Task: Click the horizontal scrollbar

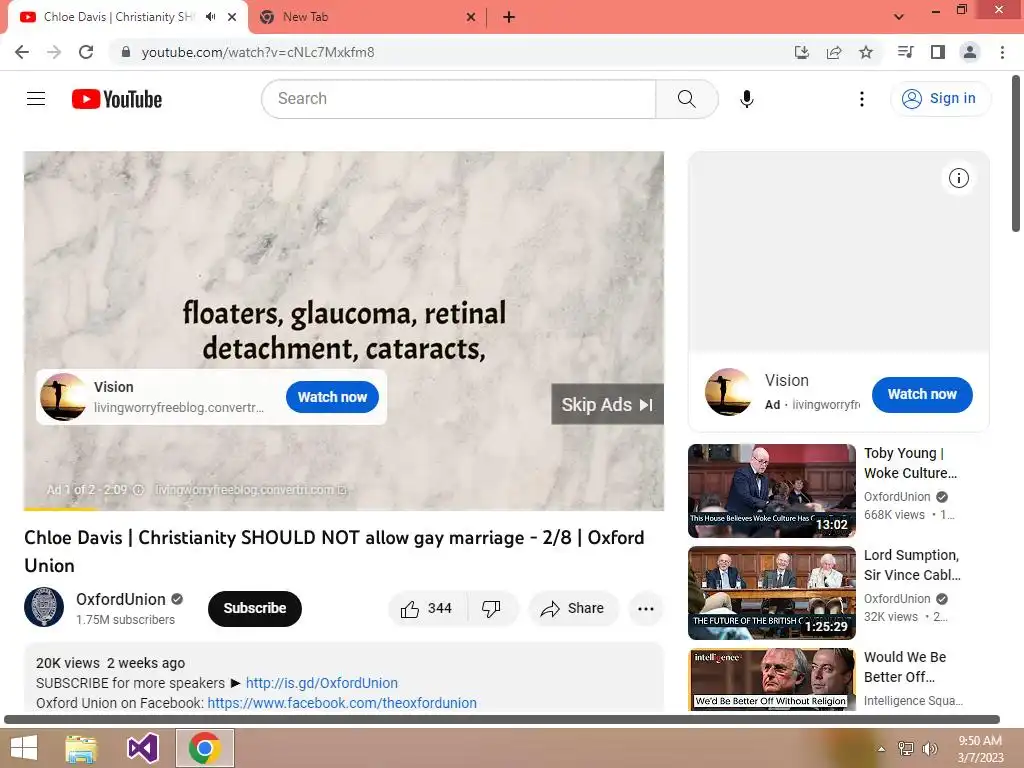Action: pyautogui.click(x=502, y=720)
